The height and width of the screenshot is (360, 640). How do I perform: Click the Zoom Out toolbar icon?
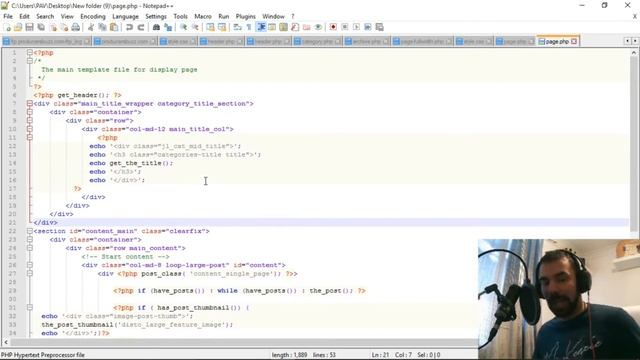(x=195, y=27)
